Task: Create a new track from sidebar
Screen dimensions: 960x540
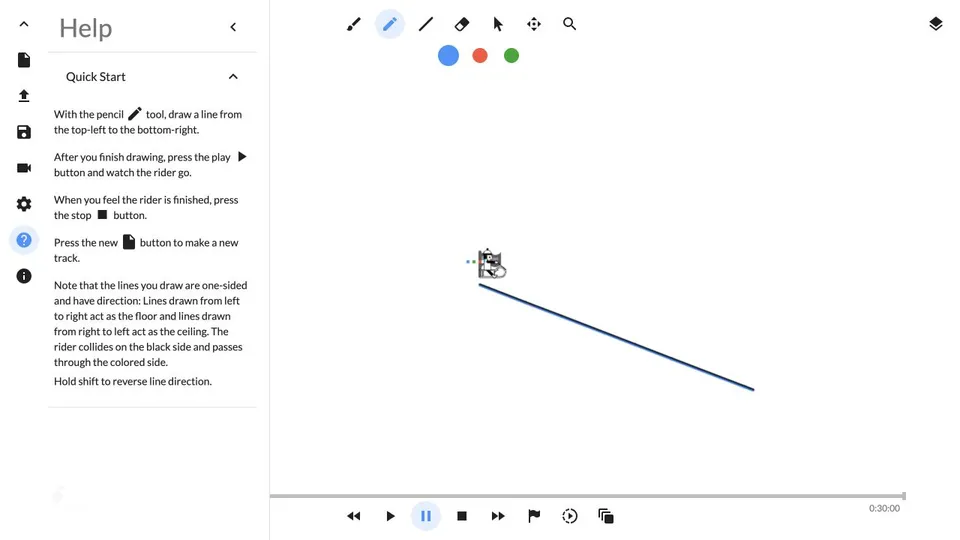Action: (24, 60)
